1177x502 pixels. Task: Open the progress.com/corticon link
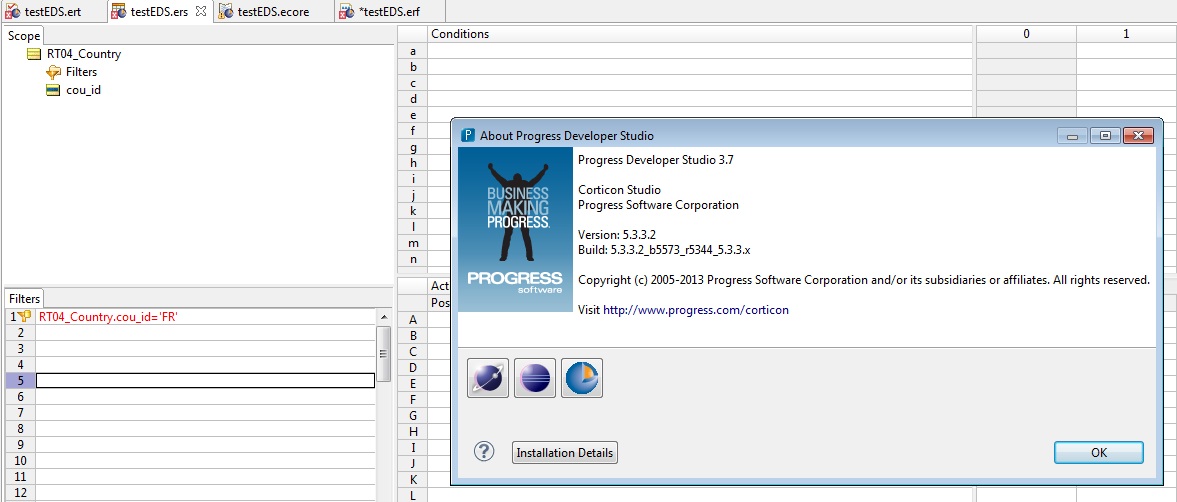pos(696,309)
